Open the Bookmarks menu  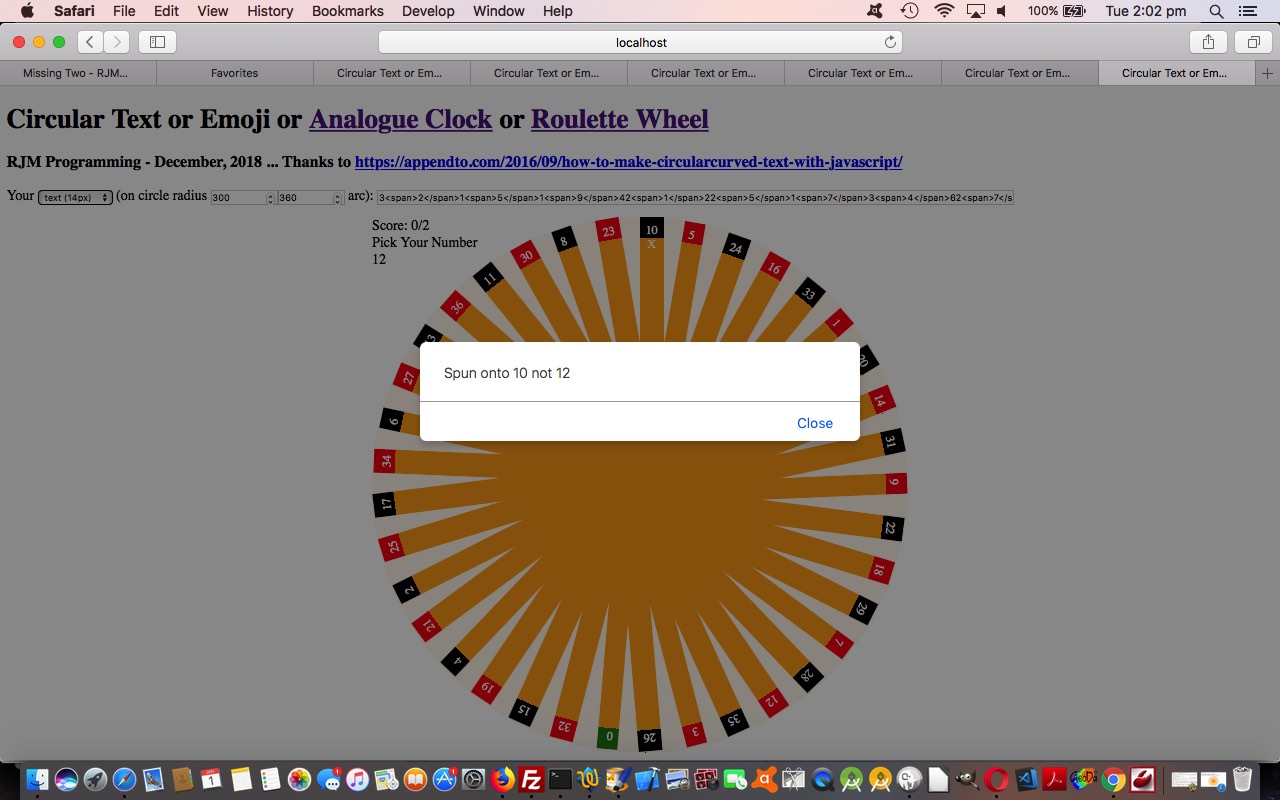348,11
